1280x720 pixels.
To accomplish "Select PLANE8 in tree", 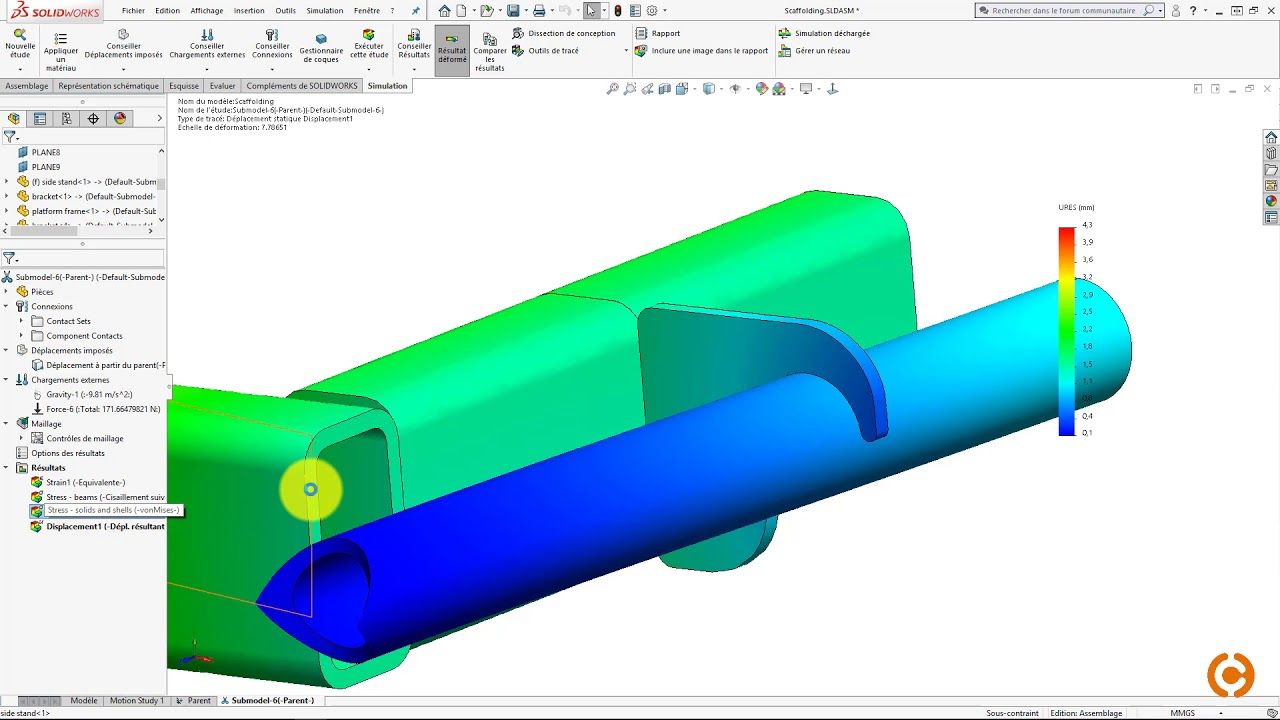I will pyautogui.click(x=39, y=152).
